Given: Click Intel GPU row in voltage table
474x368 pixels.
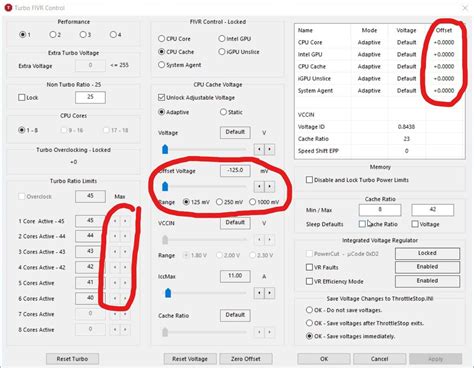Looking at the screenshot, I should tap(380, 54).
